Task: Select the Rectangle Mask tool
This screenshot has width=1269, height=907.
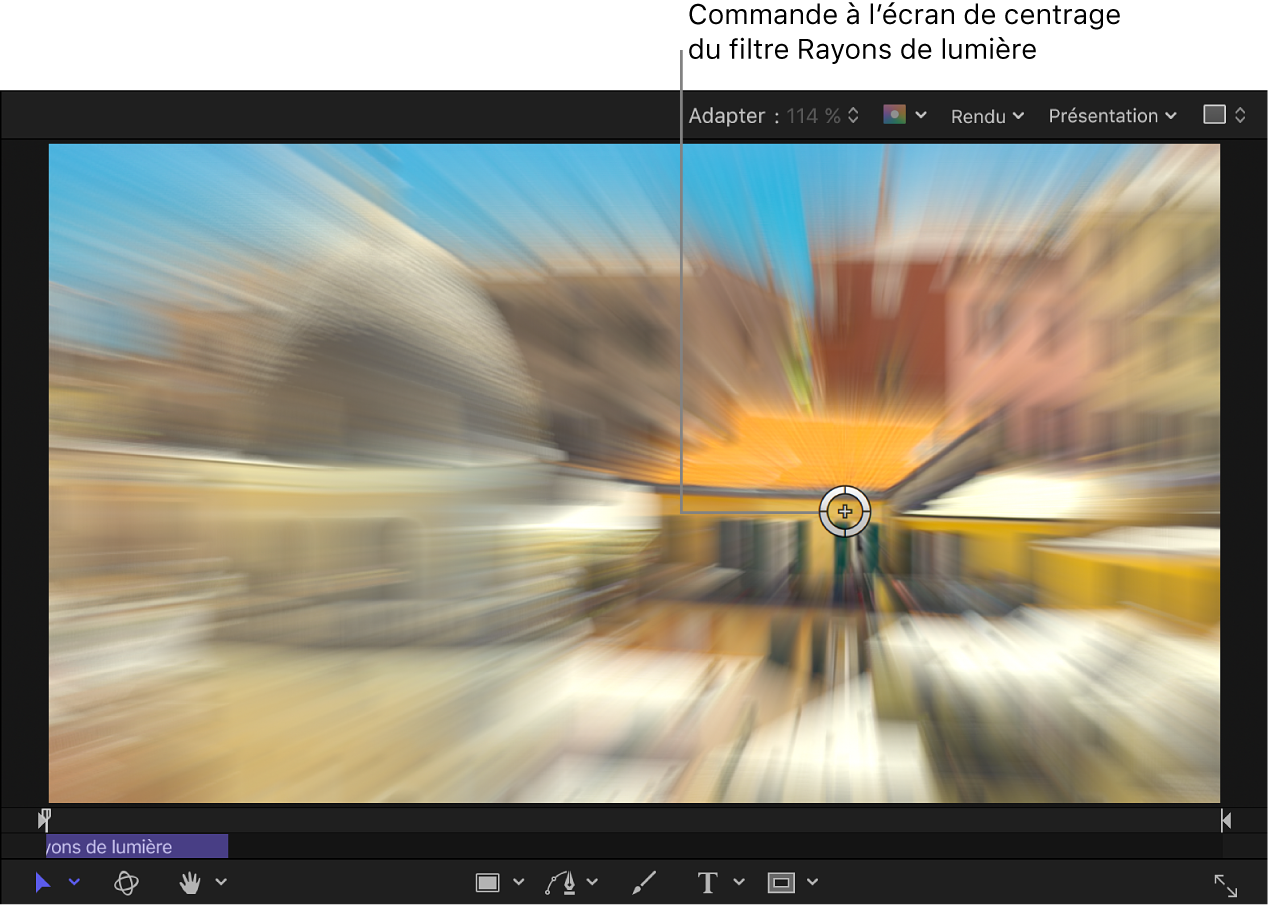Action: (781, 882)
